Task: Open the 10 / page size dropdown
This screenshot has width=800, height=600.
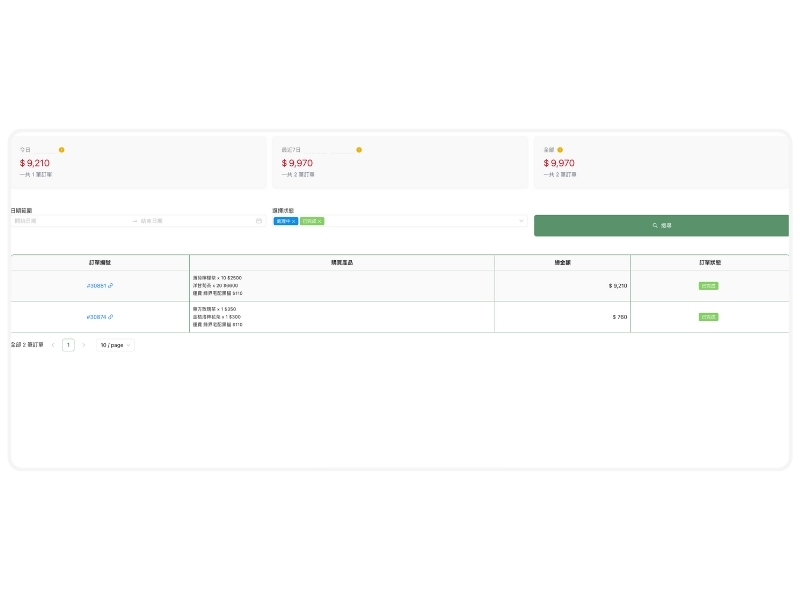Action: 115,345
